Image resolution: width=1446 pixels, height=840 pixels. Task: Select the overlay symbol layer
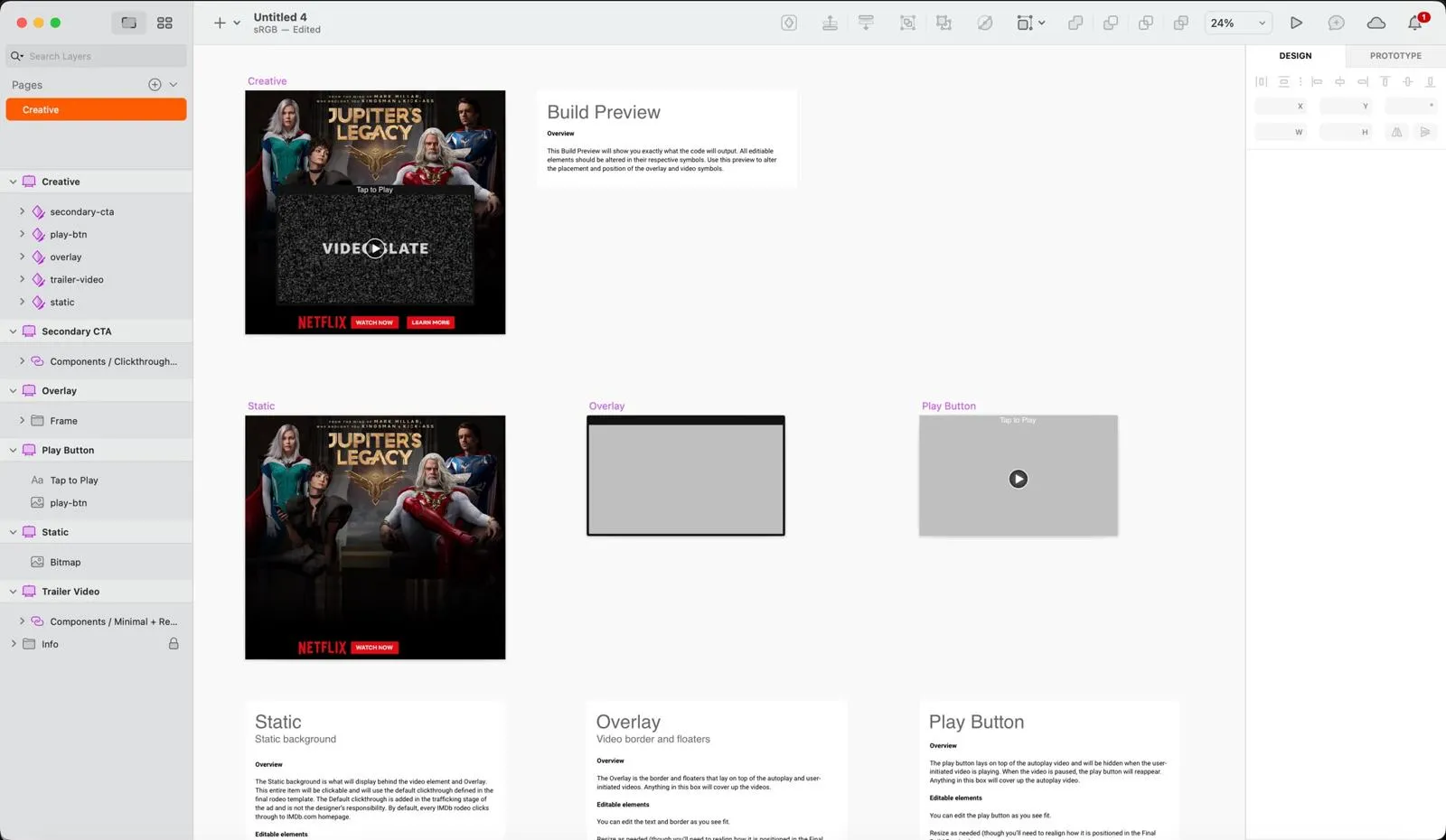96,257
